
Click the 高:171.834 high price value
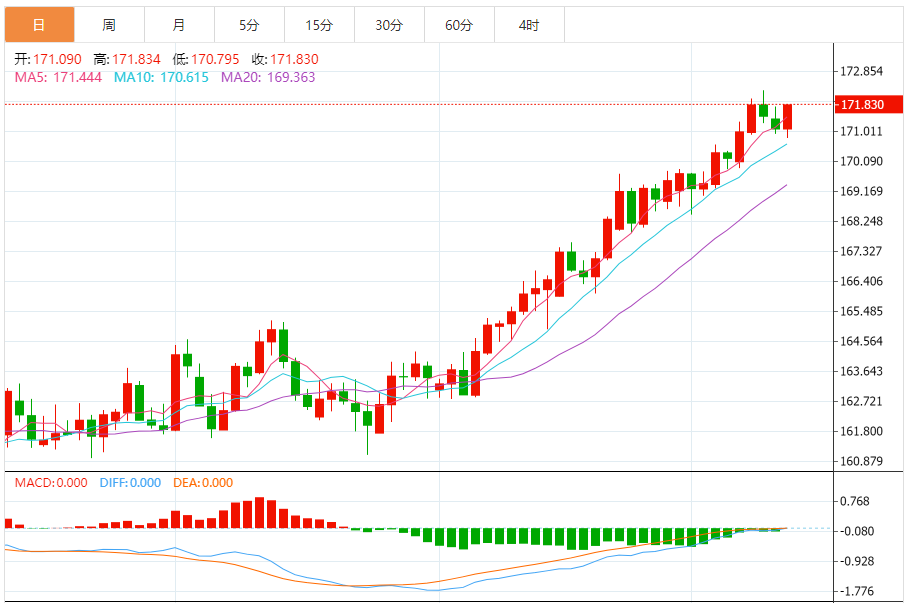click(x=127, y=59)
